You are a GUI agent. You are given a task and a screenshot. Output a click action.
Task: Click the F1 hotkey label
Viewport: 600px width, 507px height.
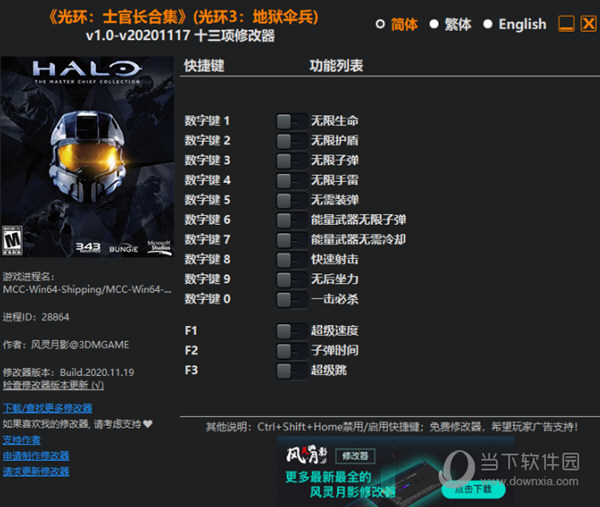[x=191, y=331]
